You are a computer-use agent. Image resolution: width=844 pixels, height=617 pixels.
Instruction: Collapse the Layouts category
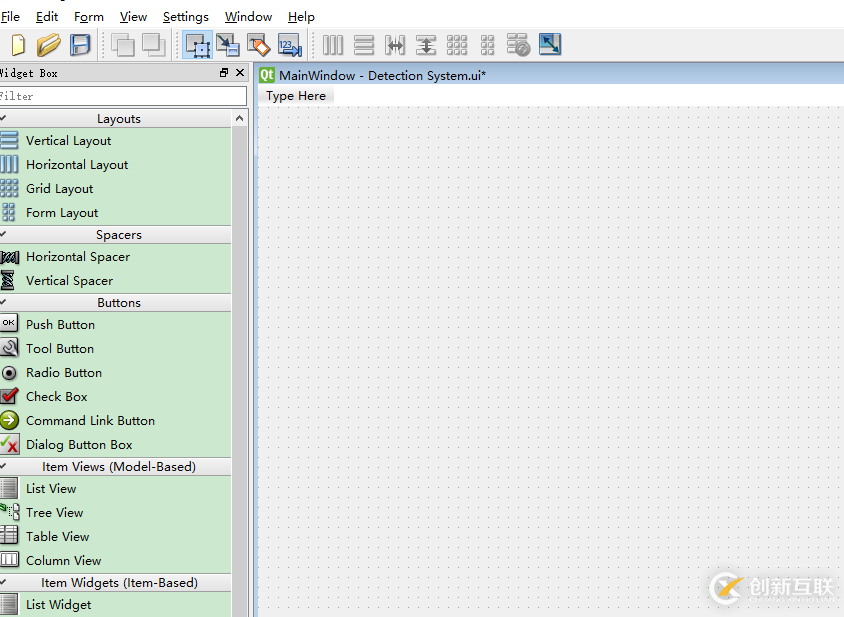point(116,118)
